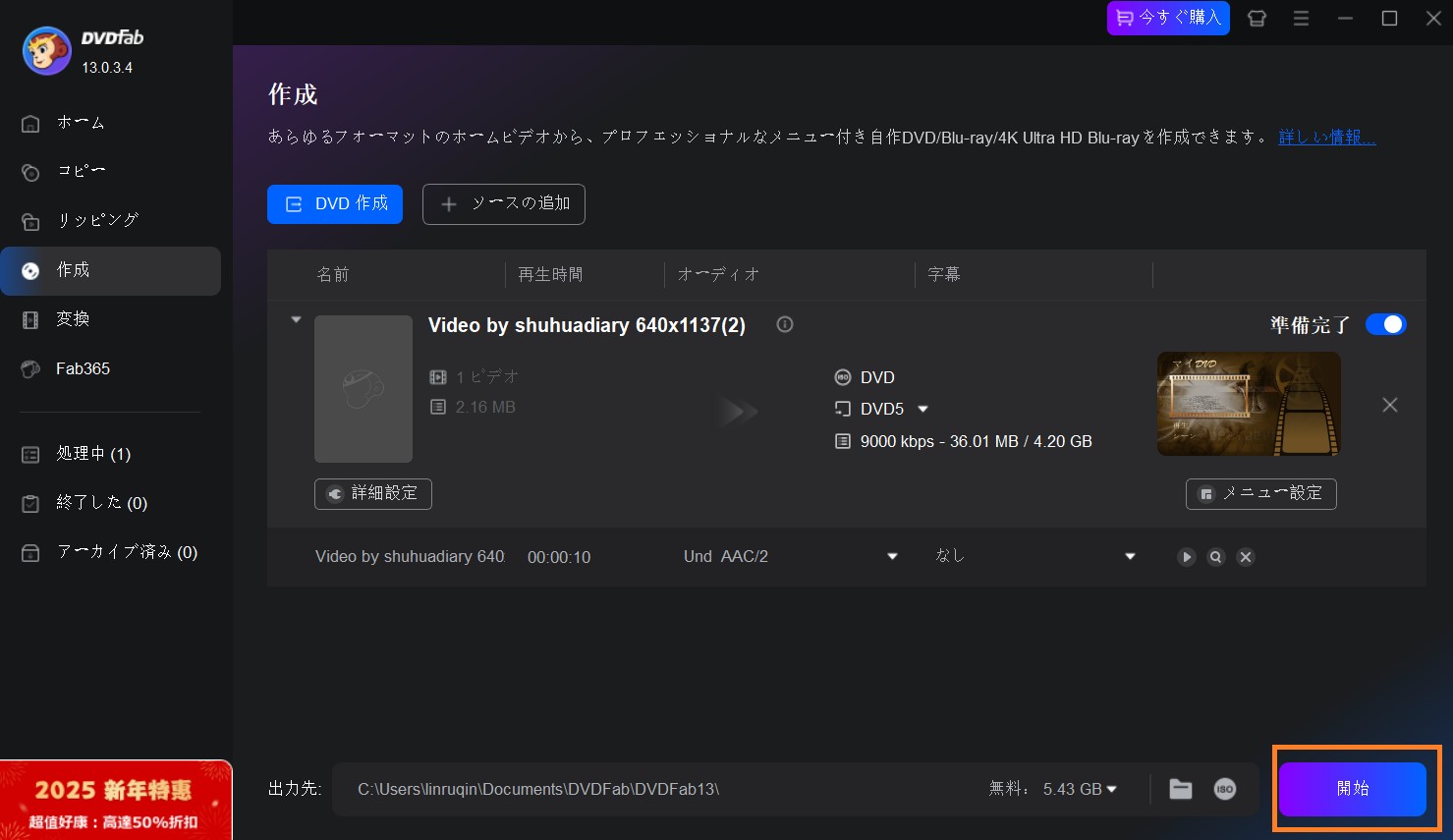Image resolution: width=1453 pixels, height=840 pixels.
Task: Select ISO output icon
Action: [1224, 789]
